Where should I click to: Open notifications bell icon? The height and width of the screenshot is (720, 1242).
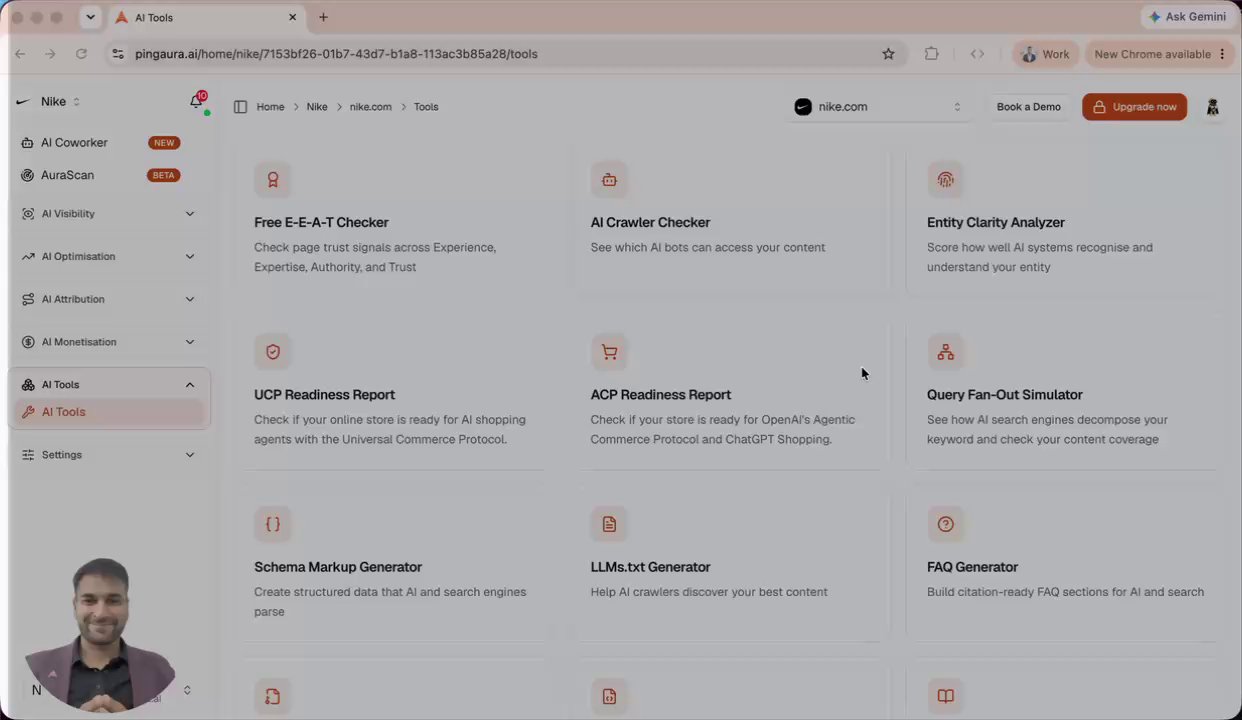click(x=197, y=101)
